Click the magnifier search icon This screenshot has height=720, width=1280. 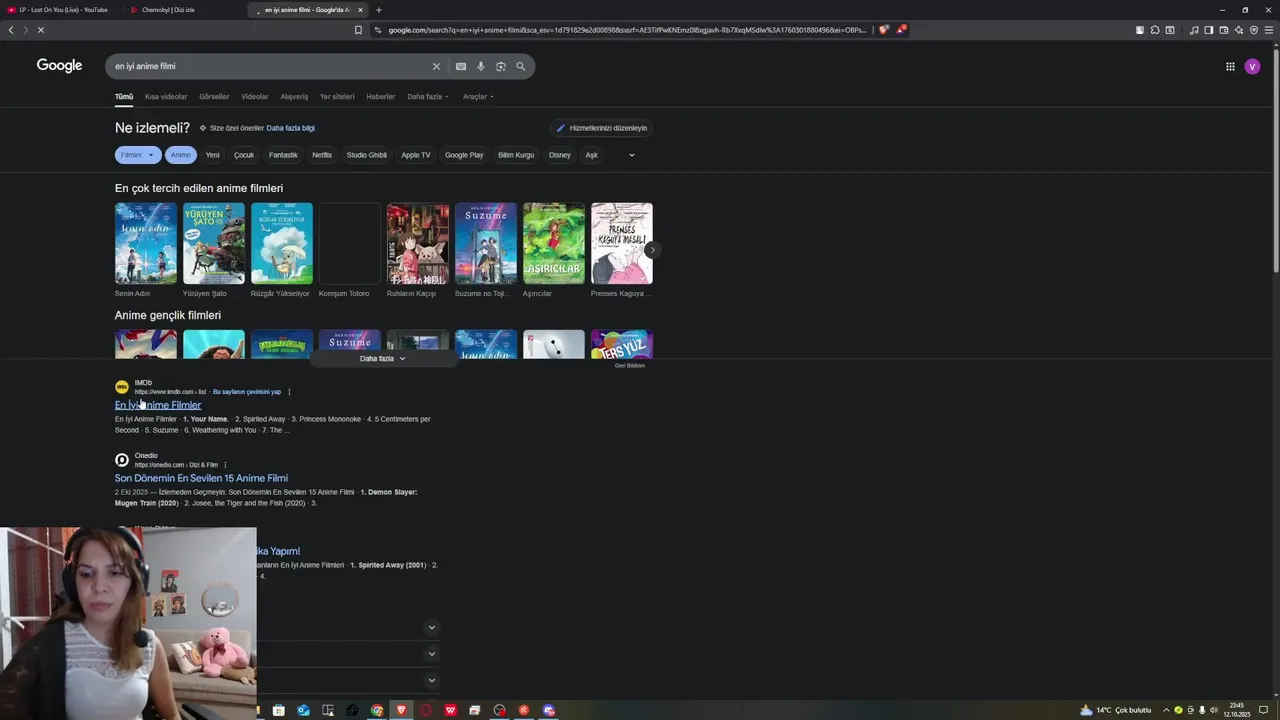click(521, 67)
